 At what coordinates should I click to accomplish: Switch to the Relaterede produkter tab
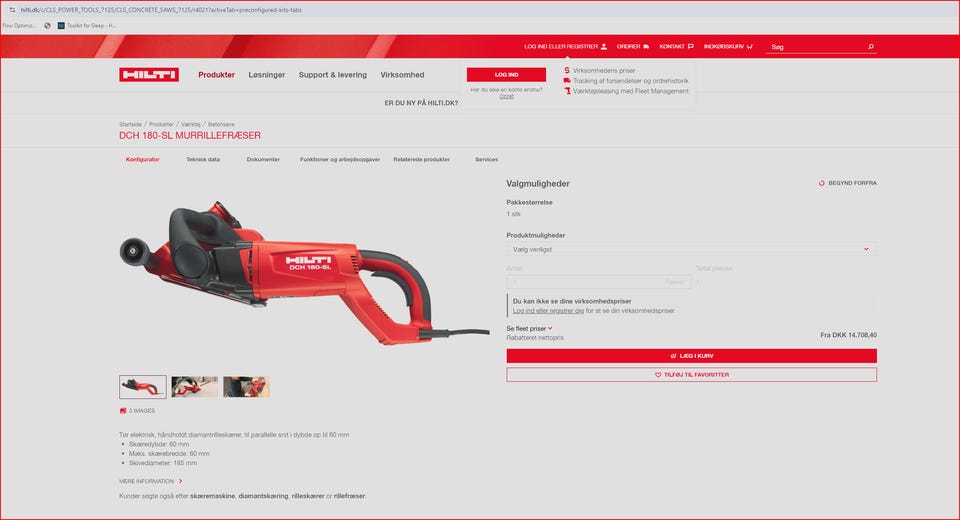pyautogui.click(x=421, y=159)
